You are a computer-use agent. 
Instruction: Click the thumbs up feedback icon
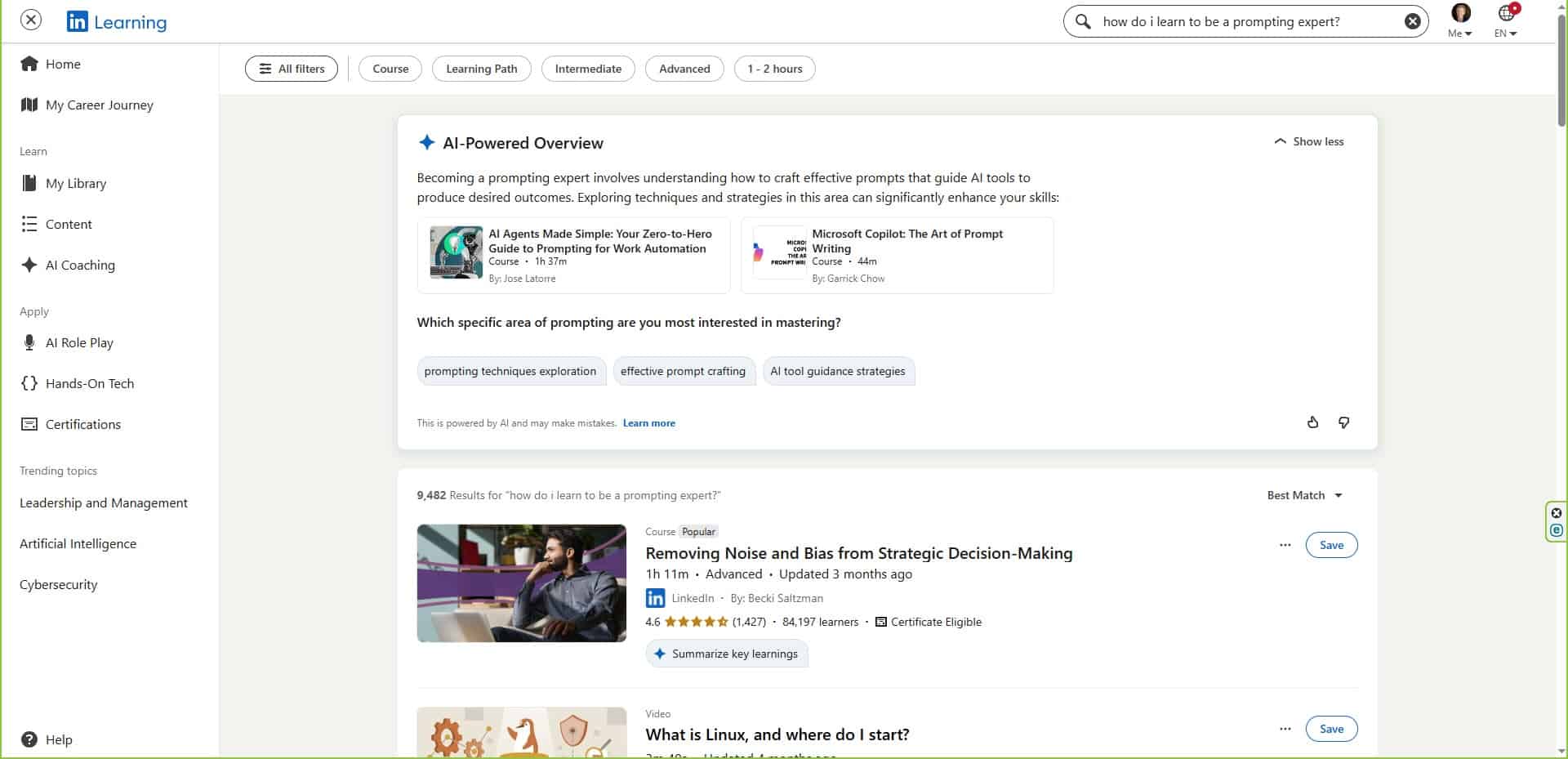(x=1312, y=422)
